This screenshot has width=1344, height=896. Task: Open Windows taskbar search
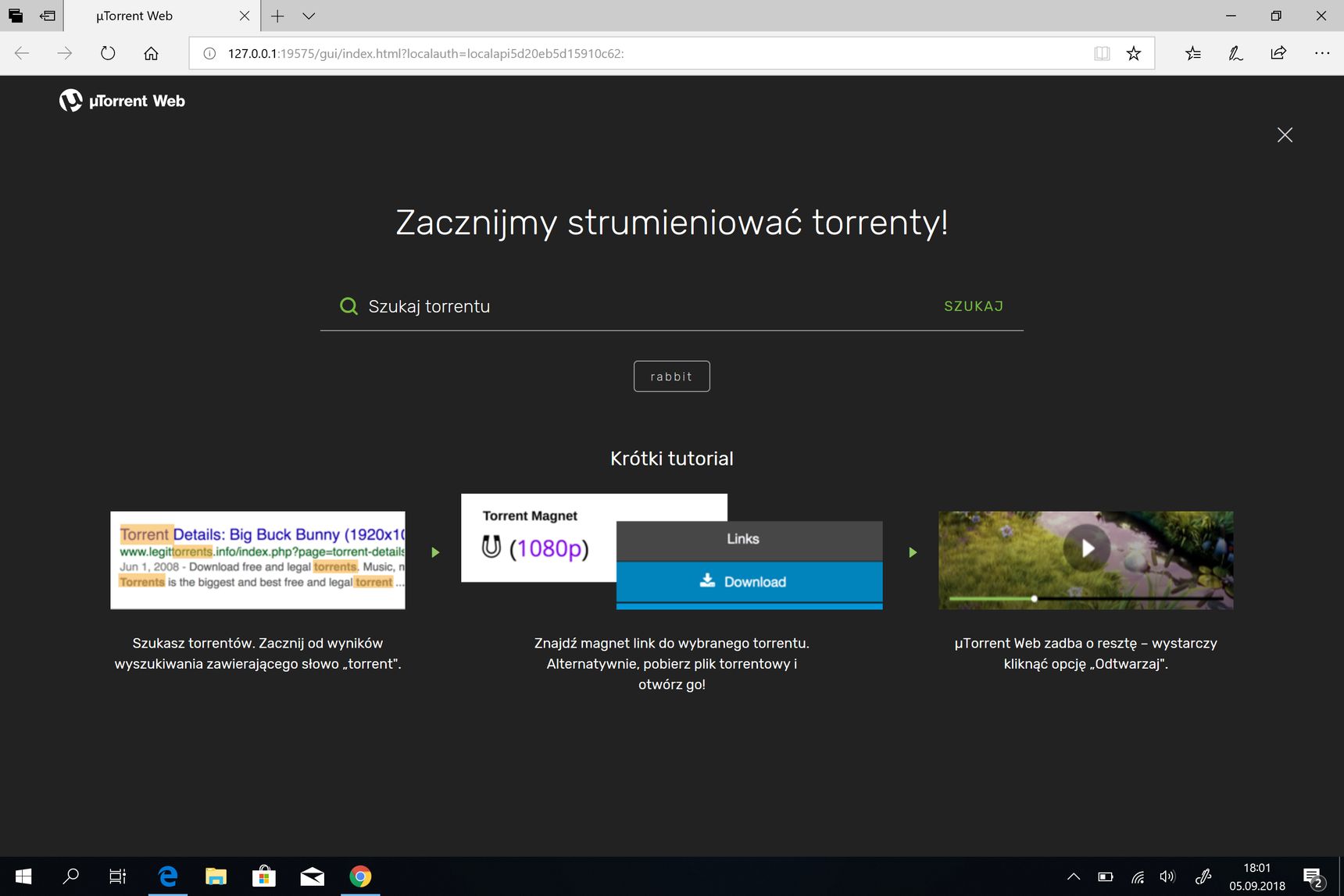(70, 876)
